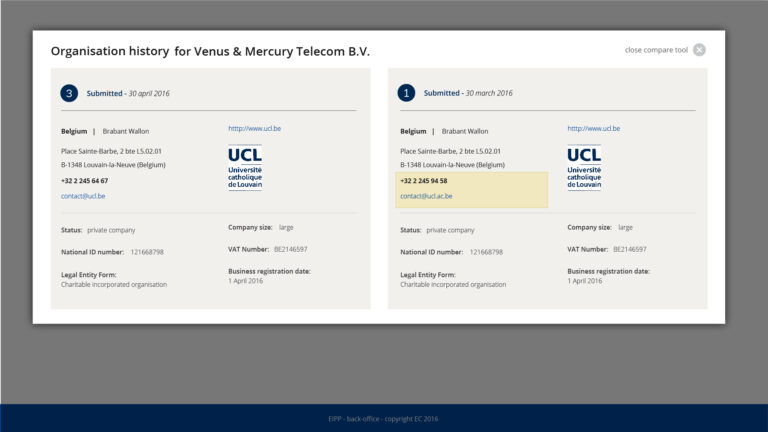Click 'Status: private company' in version 1 panel
The width and height of the screenshot is (768, 432).
tap(437, 230)
